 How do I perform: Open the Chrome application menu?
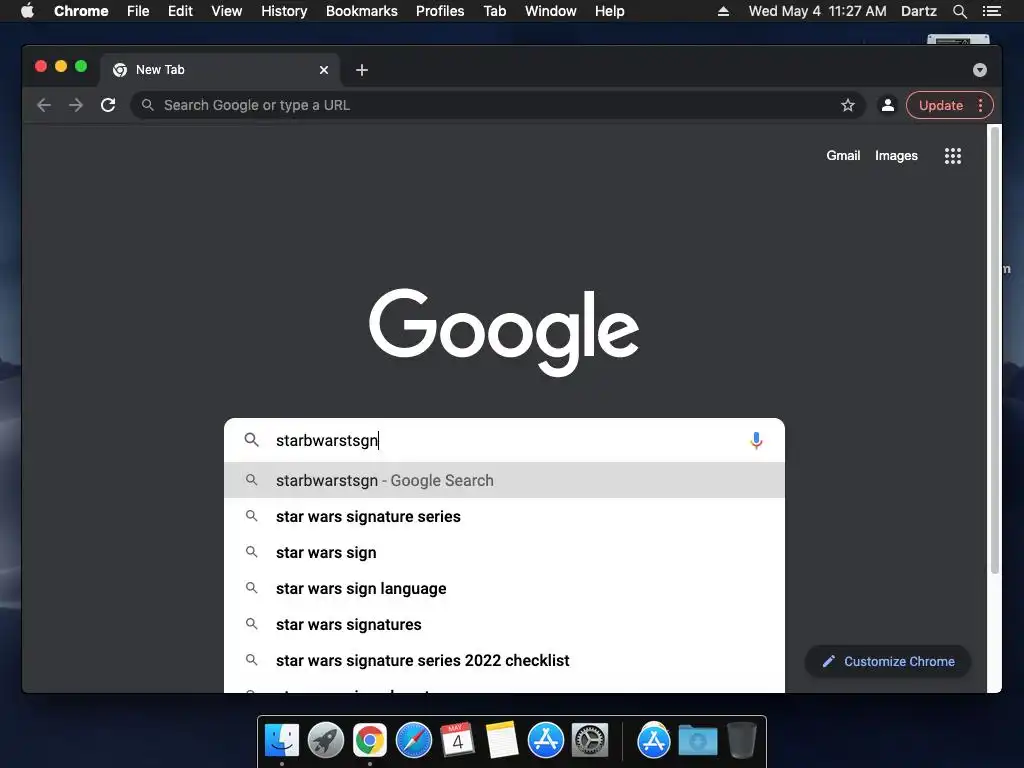pyautogui.click(x=81, y=11)
